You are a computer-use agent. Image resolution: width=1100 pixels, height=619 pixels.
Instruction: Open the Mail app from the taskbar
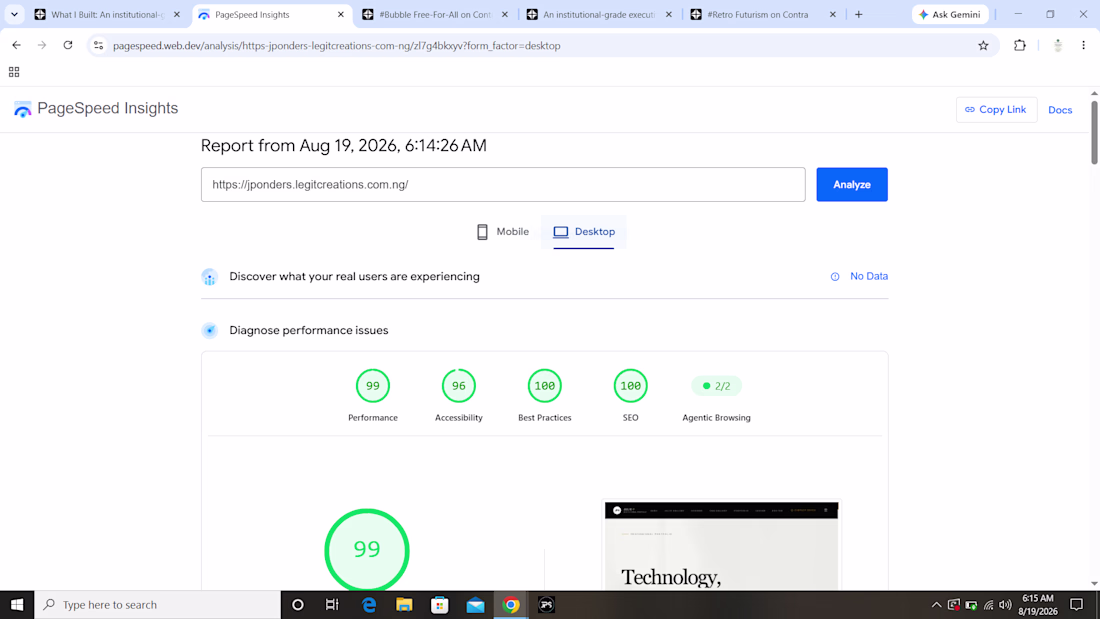point(475,604)
